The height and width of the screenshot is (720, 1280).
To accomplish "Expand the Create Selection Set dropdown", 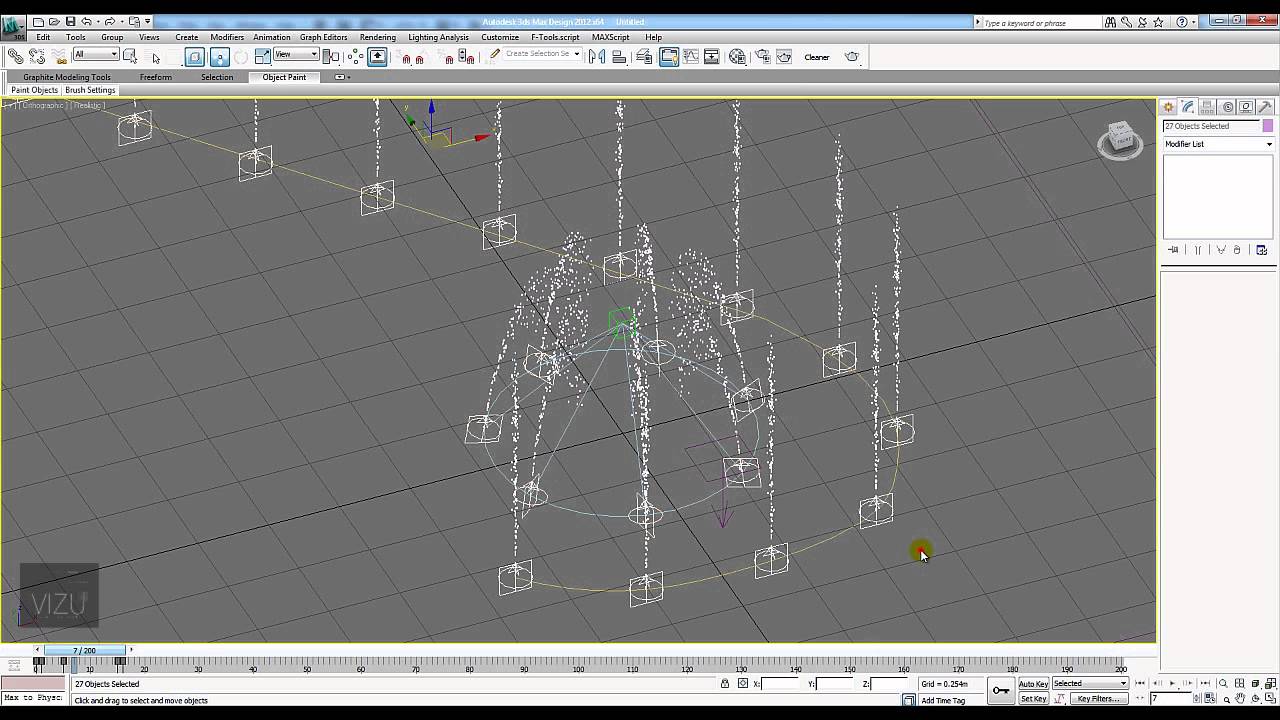I will coord(576,54).
